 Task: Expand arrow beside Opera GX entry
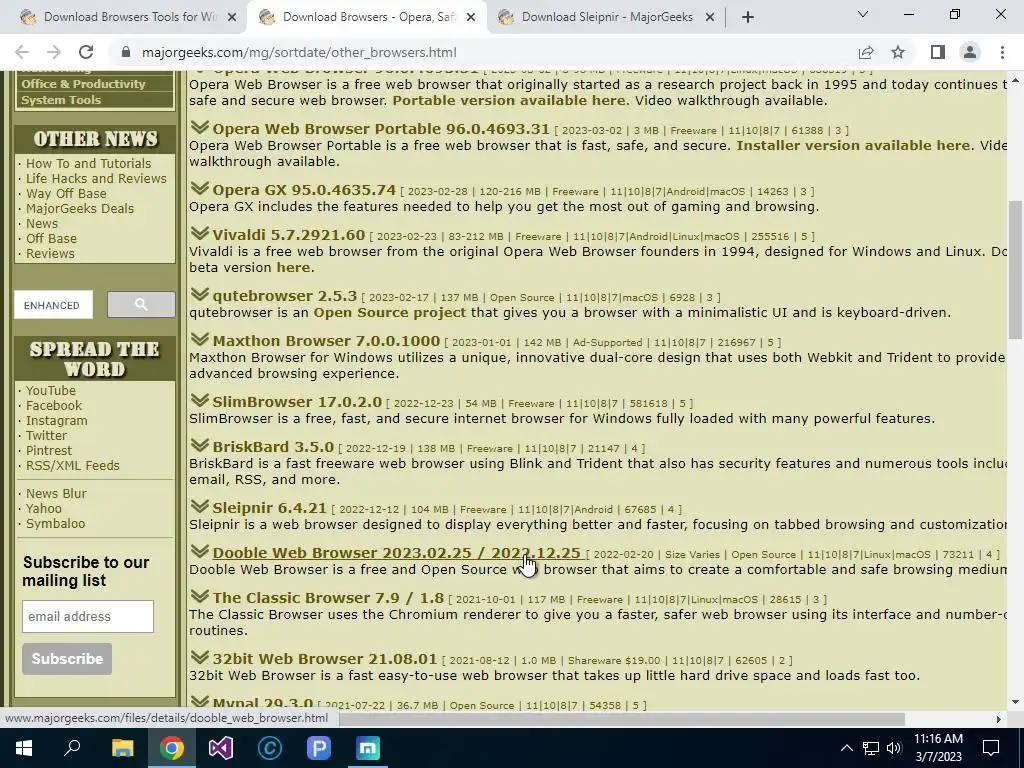coord(199,188)
